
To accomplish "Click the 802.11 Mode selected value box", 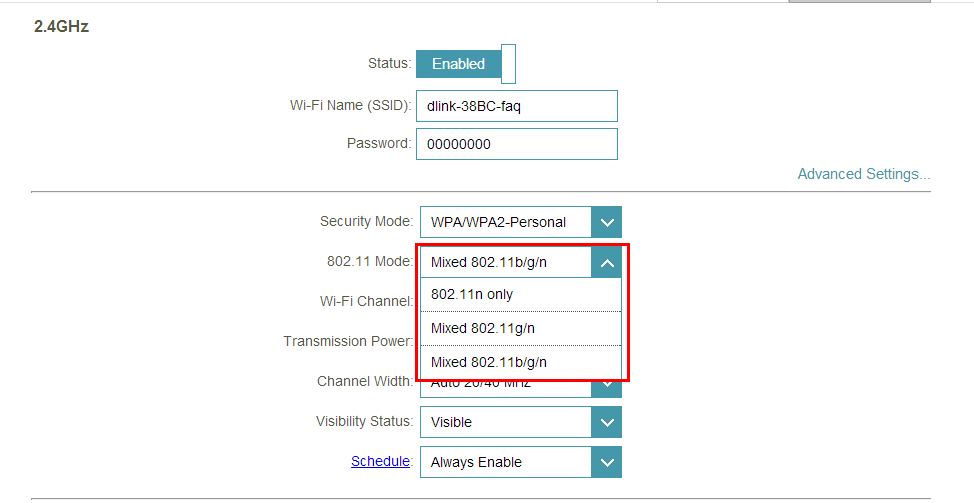I will (x=505, y=263).
